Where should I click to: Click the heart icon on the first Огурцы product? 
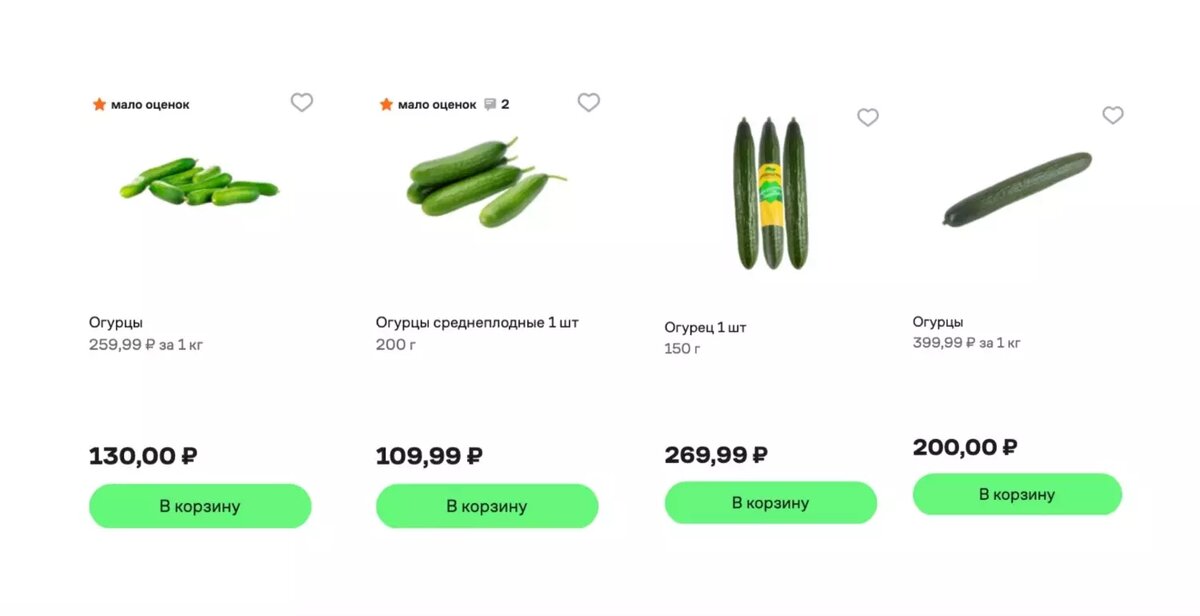click(x=301, y=102)
